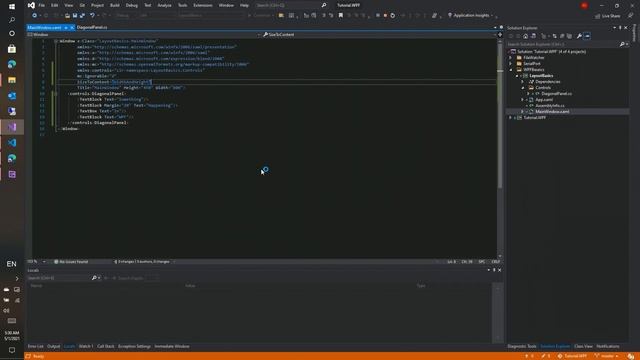Click the Solution Explorer sync active document icon
The width and height of the screenshot is (640, 360).
(554, 36)
